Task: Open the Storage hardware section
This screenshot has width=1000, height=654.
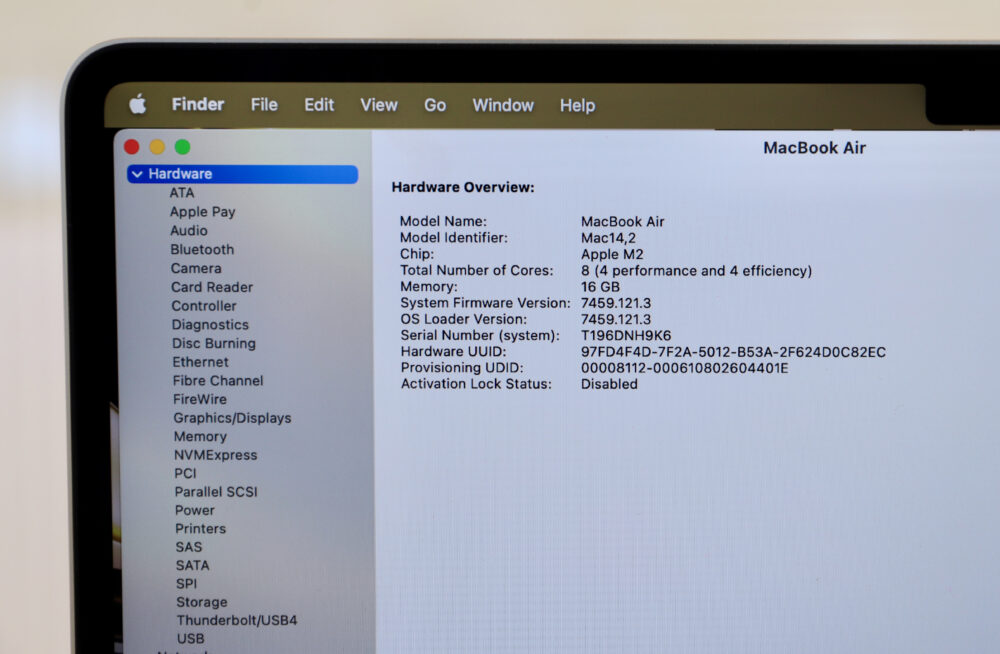Action: (x=202, y=602)
